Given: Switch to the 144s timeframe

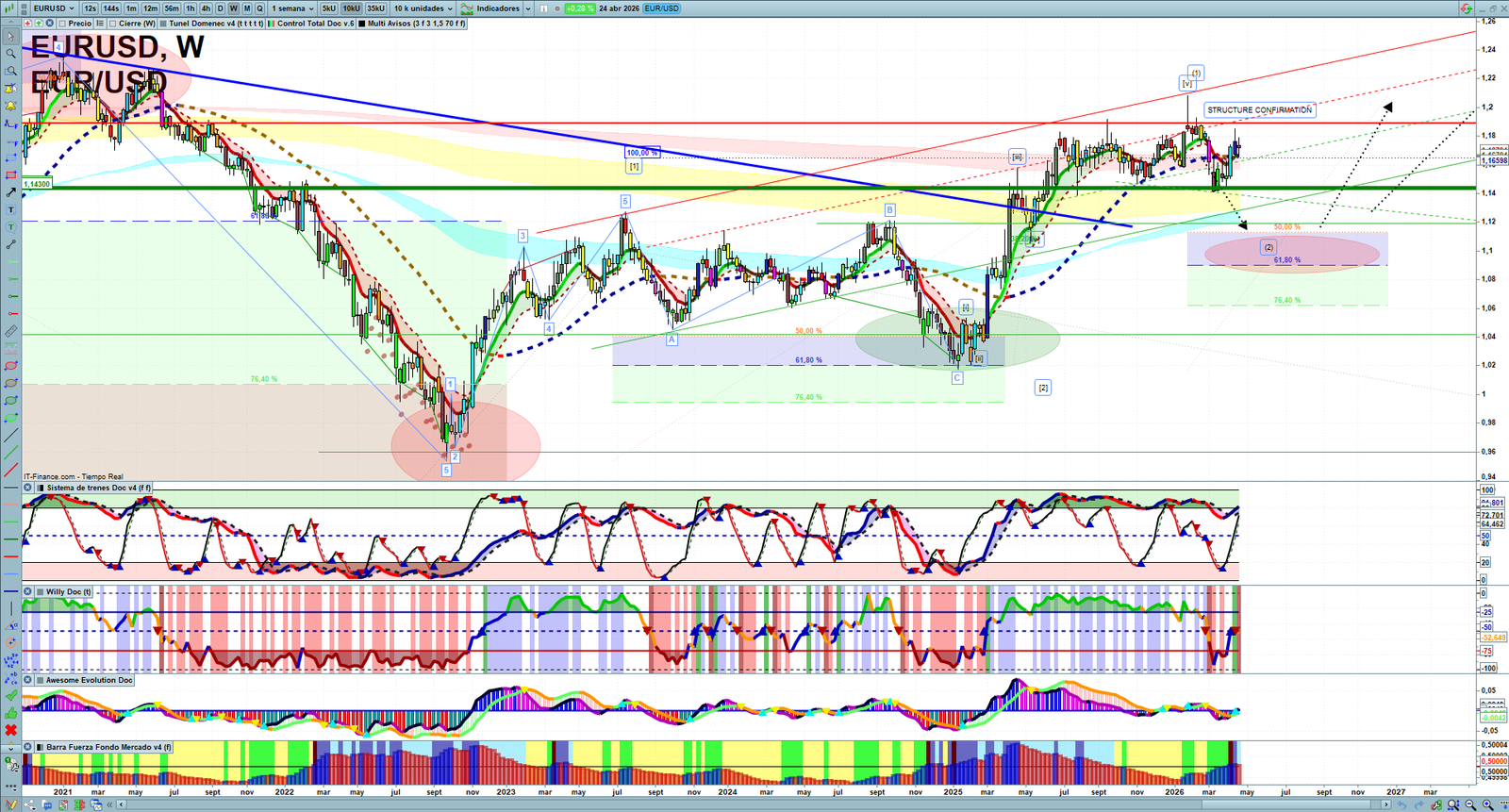Looking at the screenshot, I should (111, 8).
